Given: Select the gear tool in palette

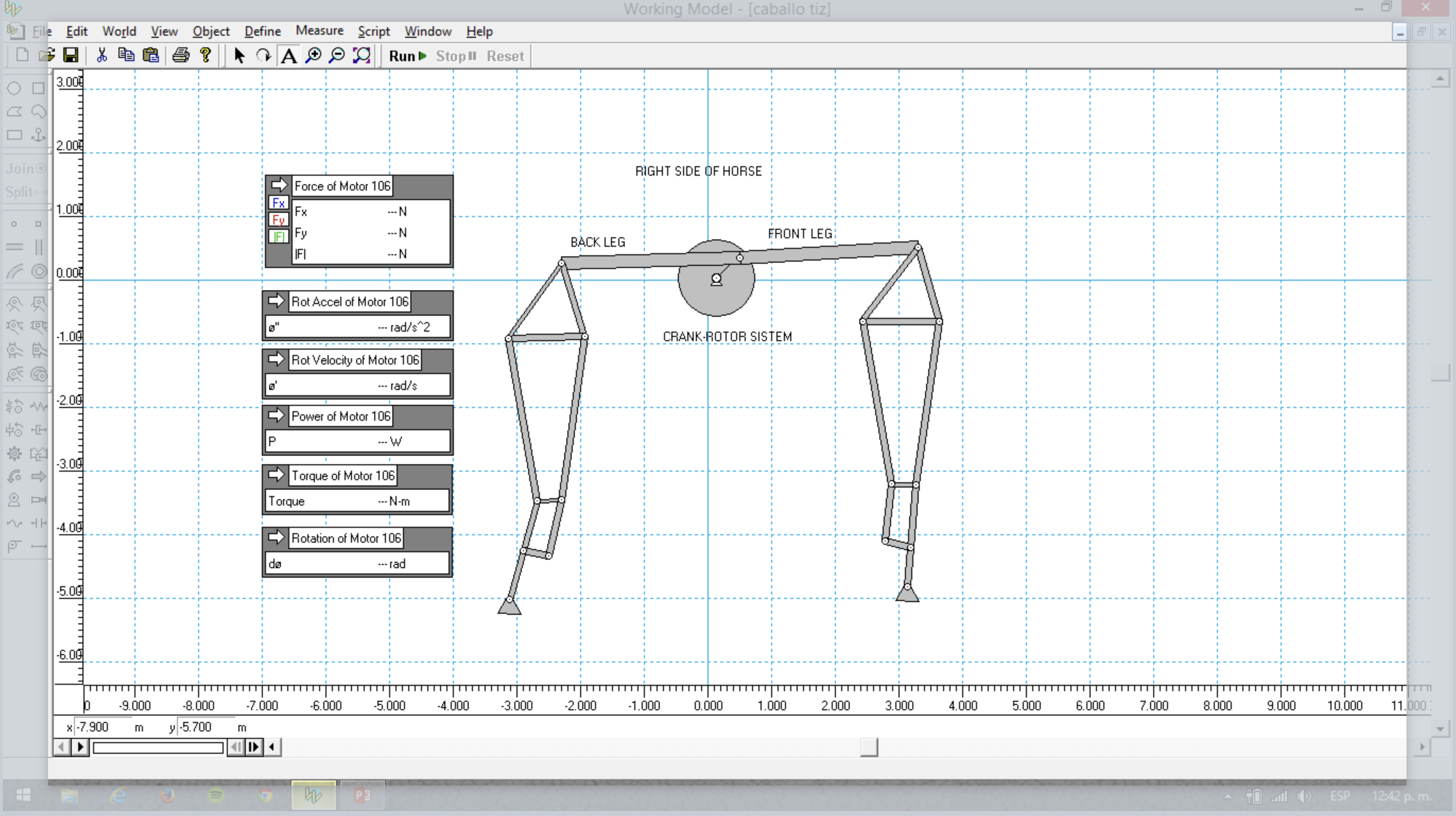Looking at the screenshot, I should (14, 453).
